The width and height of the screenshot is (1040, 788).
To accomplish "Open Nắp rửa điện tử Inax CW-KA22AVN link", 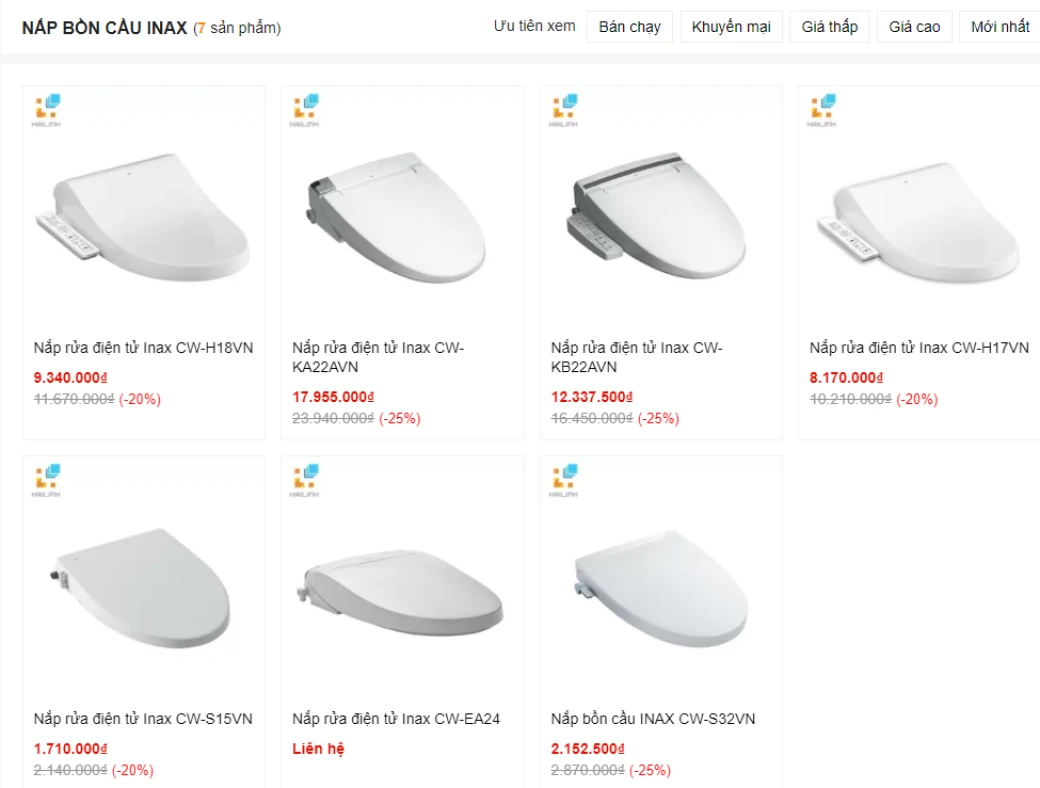I will pos(378,357).
